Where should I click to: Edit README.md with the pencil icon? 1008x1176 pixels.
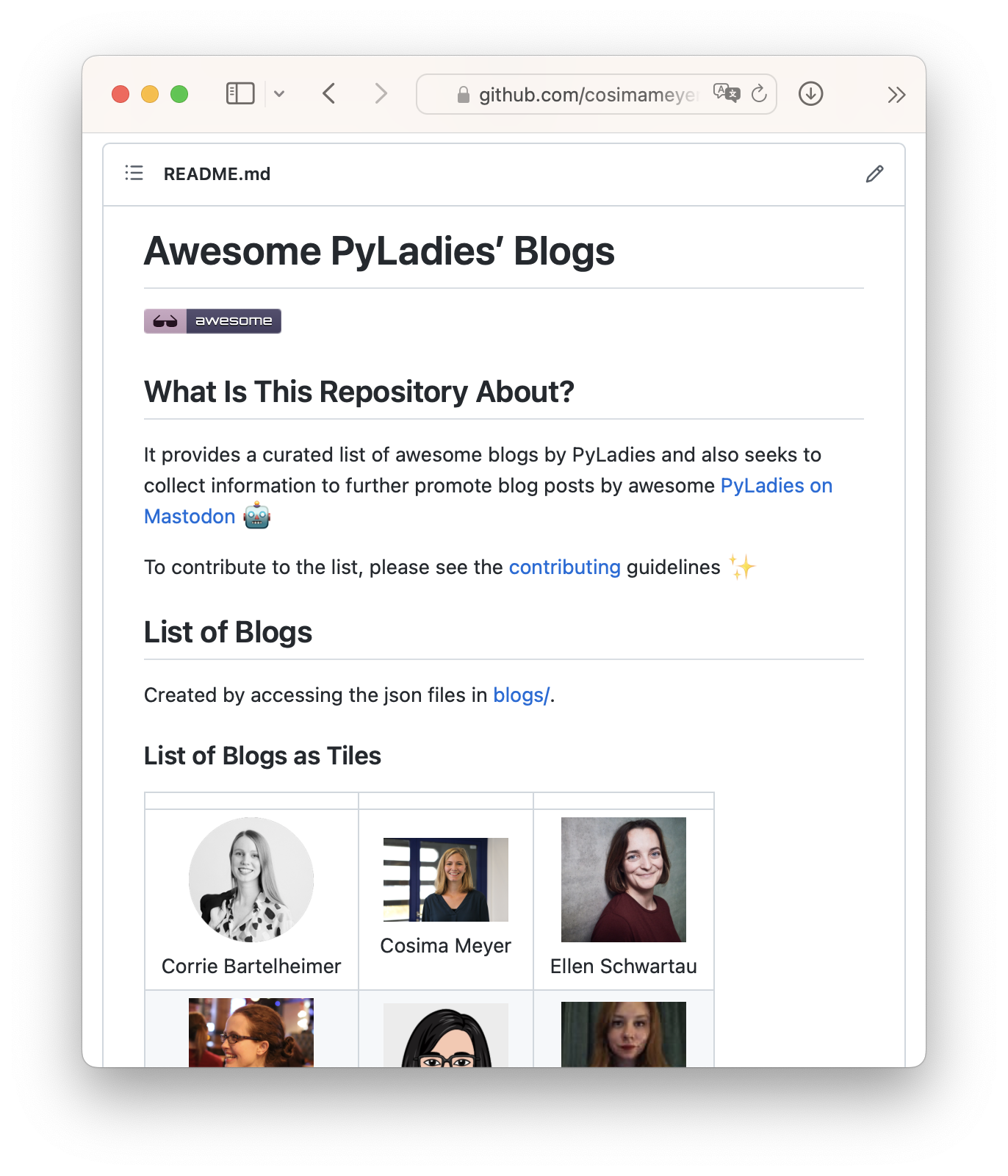874,174
